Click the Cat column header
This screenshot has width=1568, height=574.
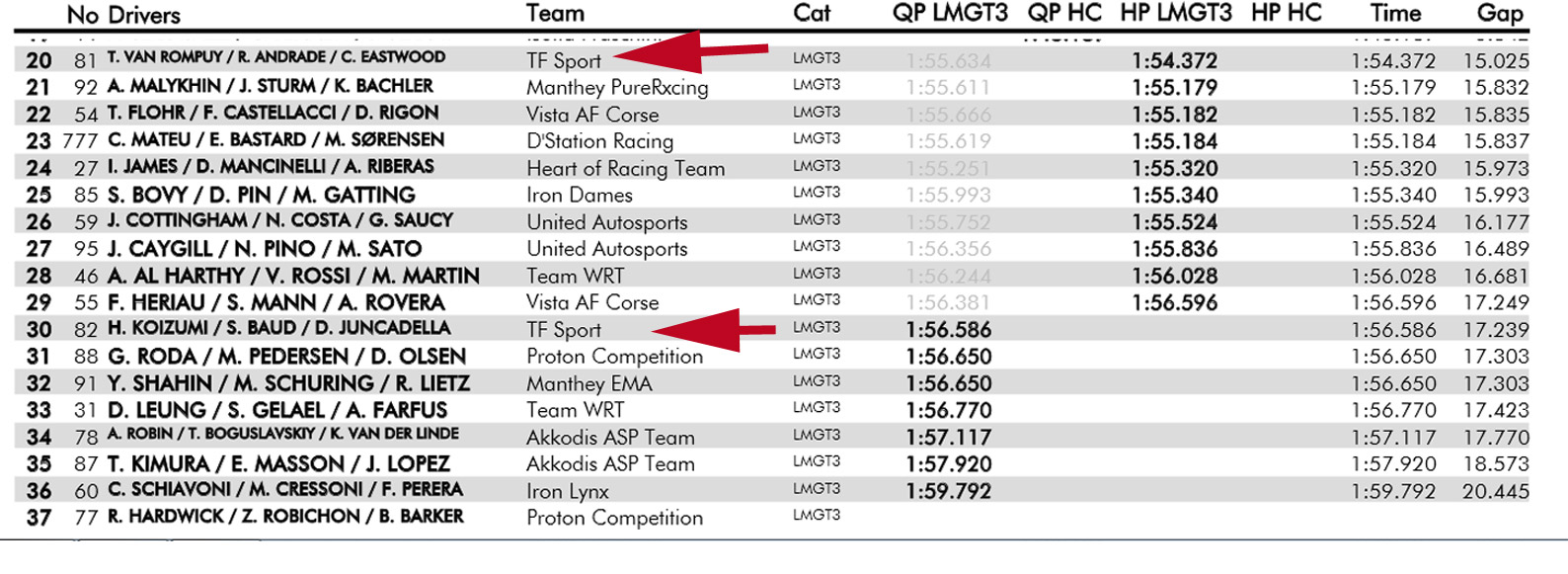(812, 14)
